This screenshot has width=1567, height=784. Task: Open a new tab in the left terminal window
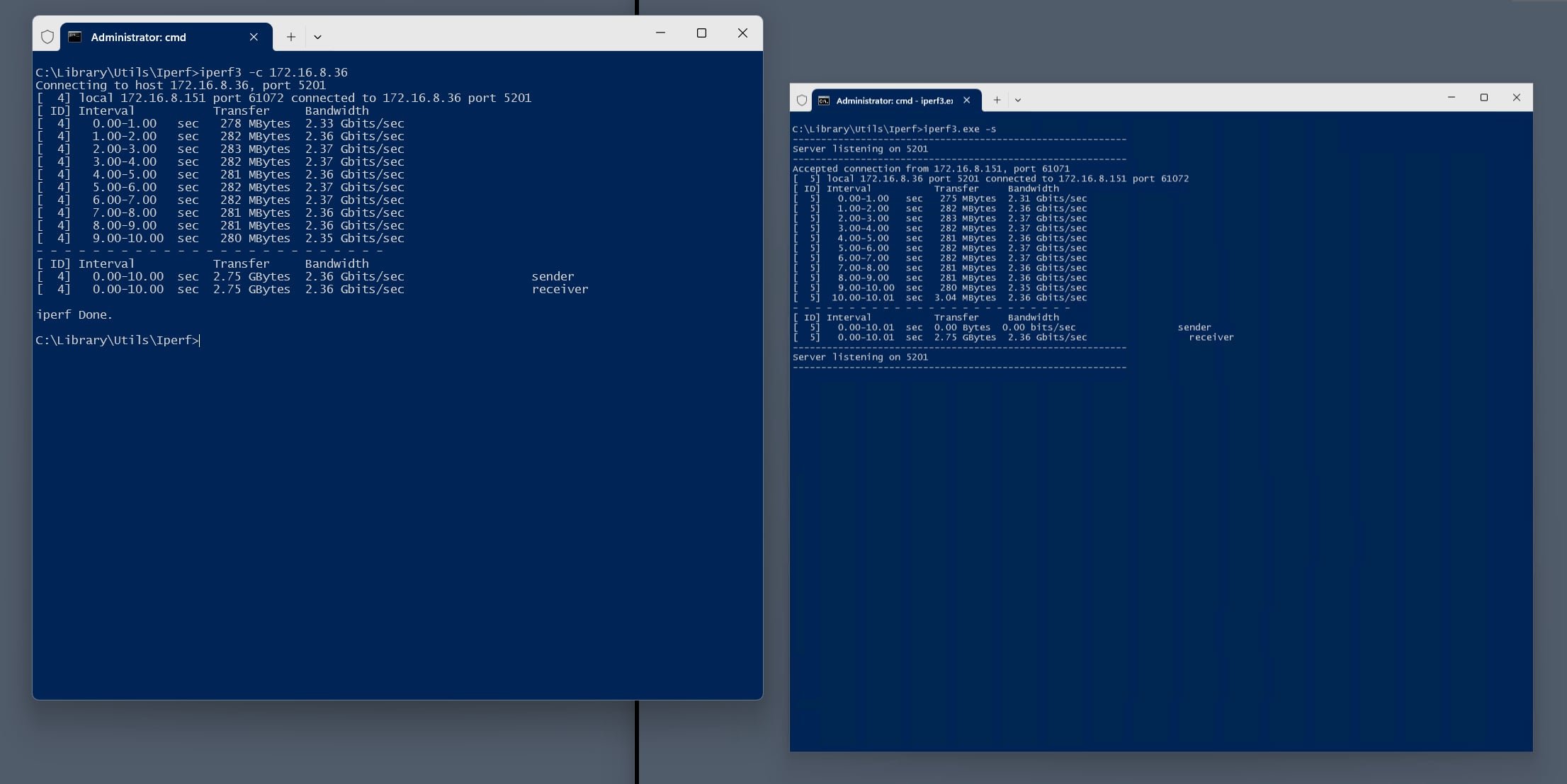pyautogui.click(x=290, y=37)
